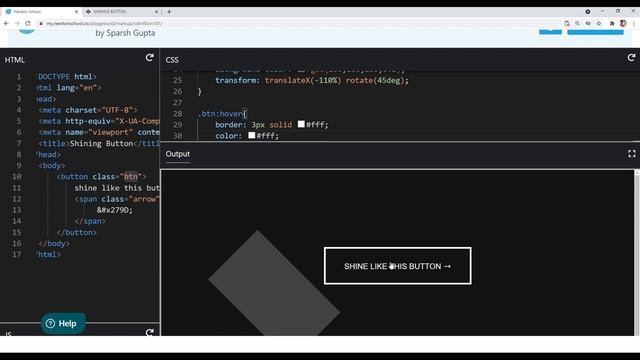640x360 pixels.
Task: Click the 'by Sparsh Gupta' author text
Action: (x=125, y=33)
